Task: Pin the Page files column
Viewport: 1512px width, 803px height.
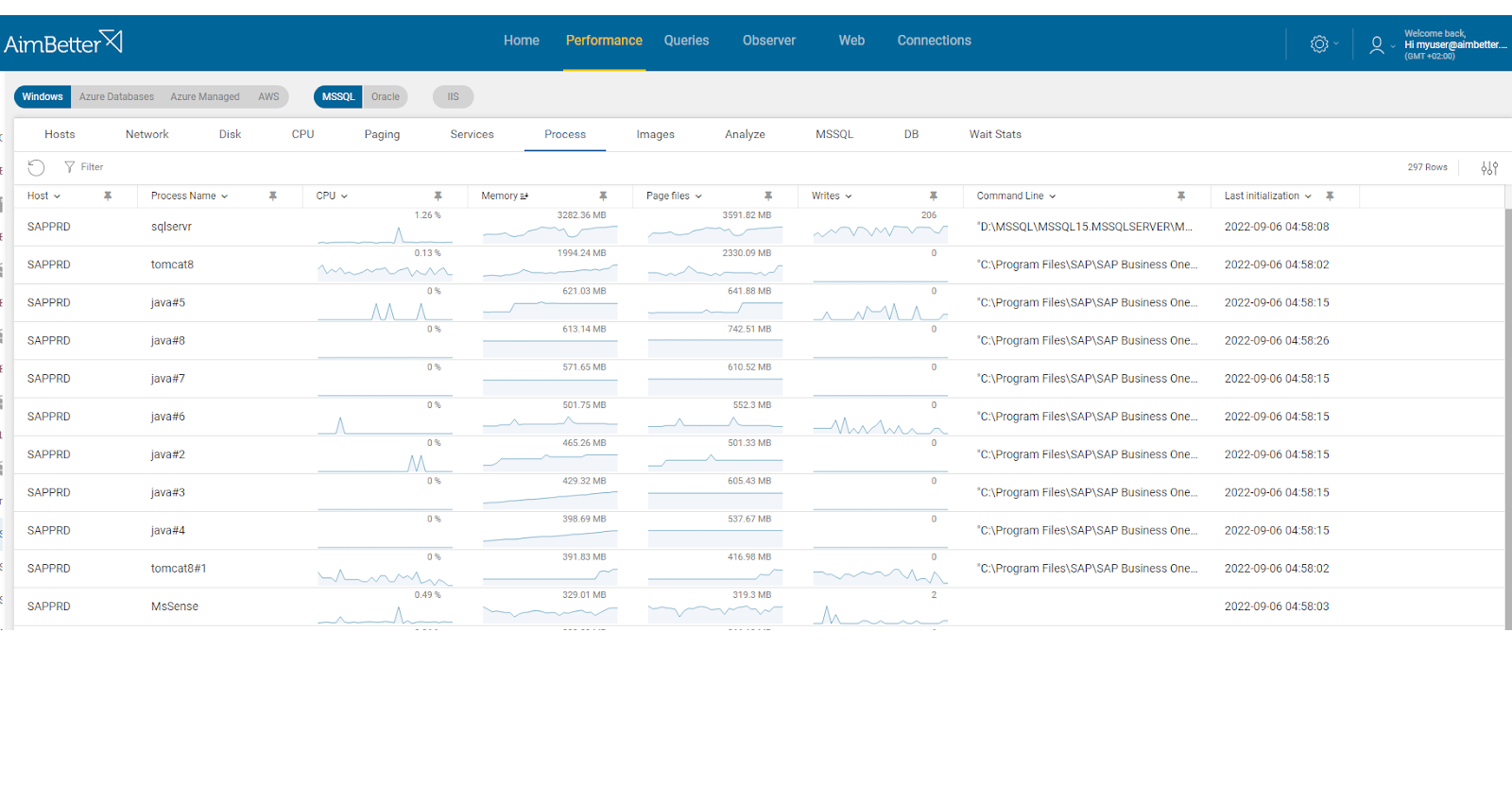Action: 768,196
